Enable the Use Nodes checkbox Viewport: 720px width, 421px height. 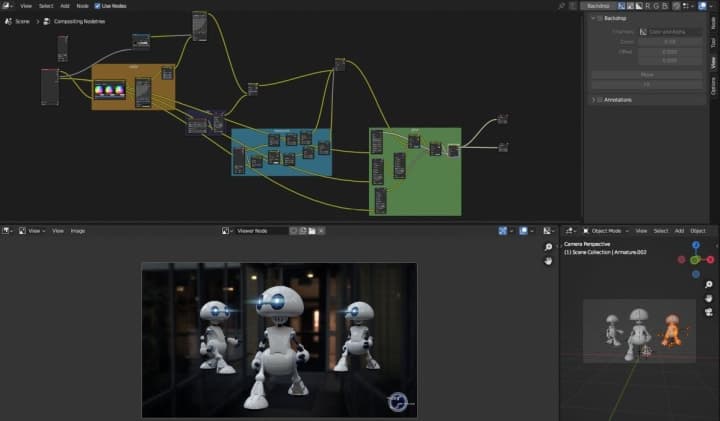[x=97, y=5]
